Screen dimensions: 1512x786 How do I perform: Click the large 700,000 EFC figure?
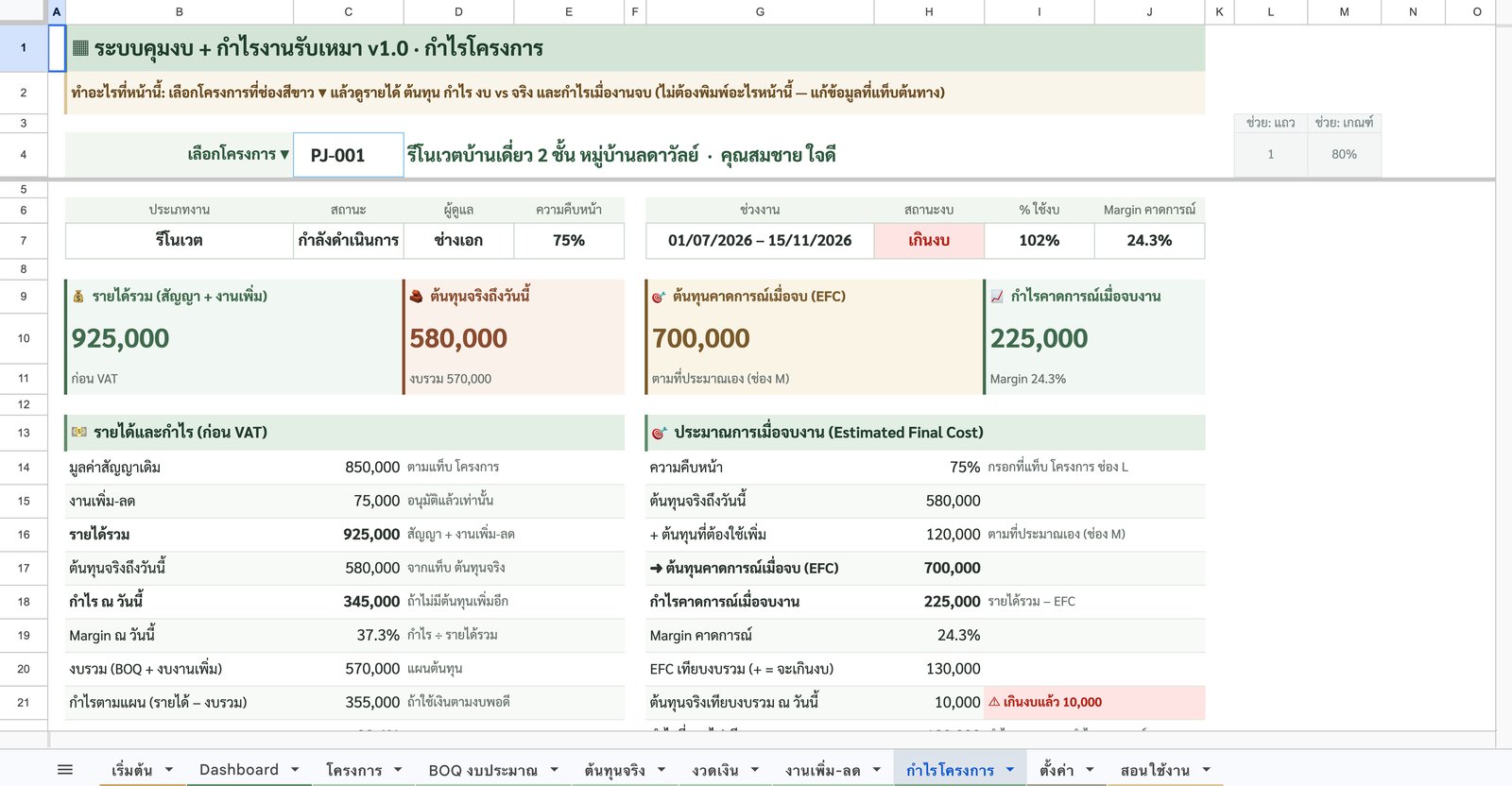[701, 338]
